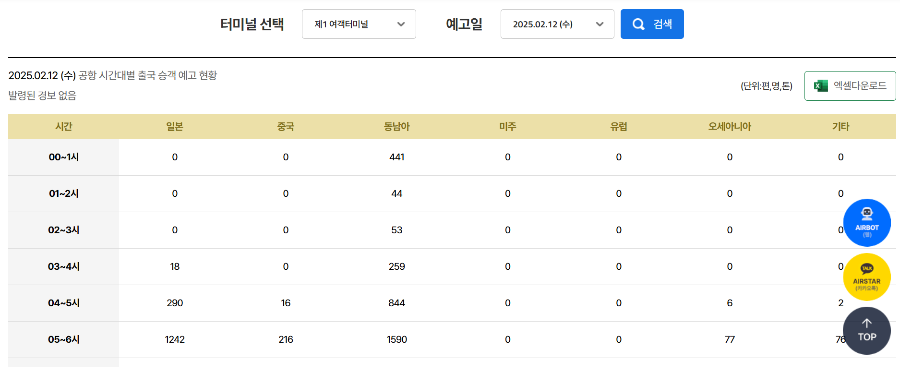
Task: Open the AIRBOT chatbot icon
Action: coord(867,223)
